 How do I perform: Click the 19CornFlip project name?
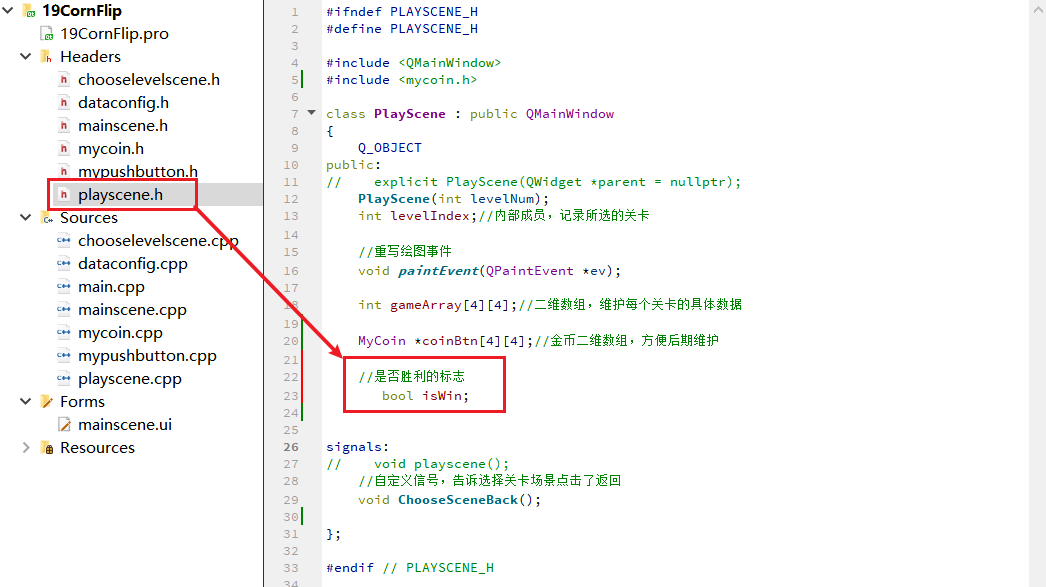pos(81,11)
